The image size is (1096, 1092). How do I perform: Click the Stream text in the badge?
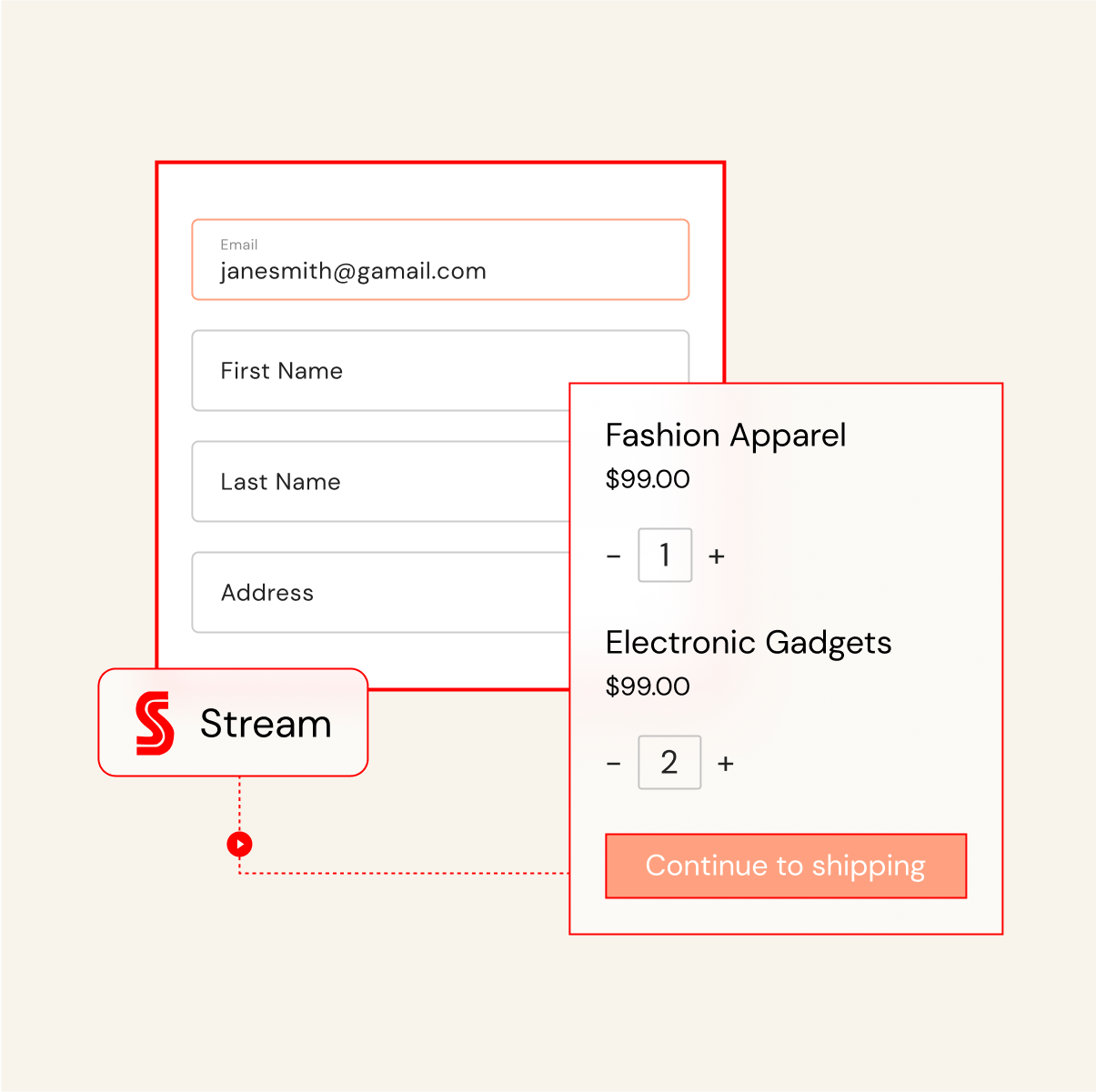point(266,724)
